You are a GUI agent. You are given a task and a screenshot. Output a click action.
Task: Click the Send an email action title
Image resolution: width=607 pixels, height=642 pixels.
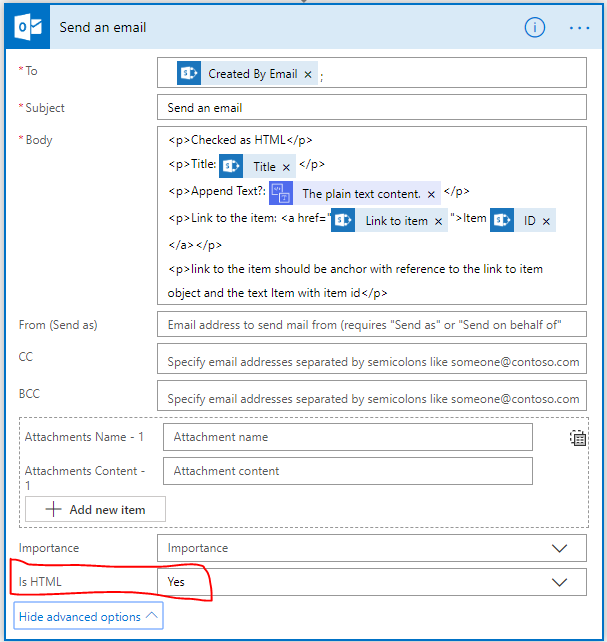(103, 27)
